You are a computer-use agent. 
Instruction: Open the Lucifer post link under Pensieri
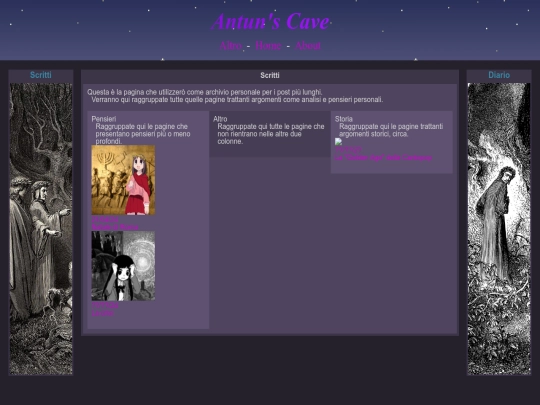tap(102, 313)
